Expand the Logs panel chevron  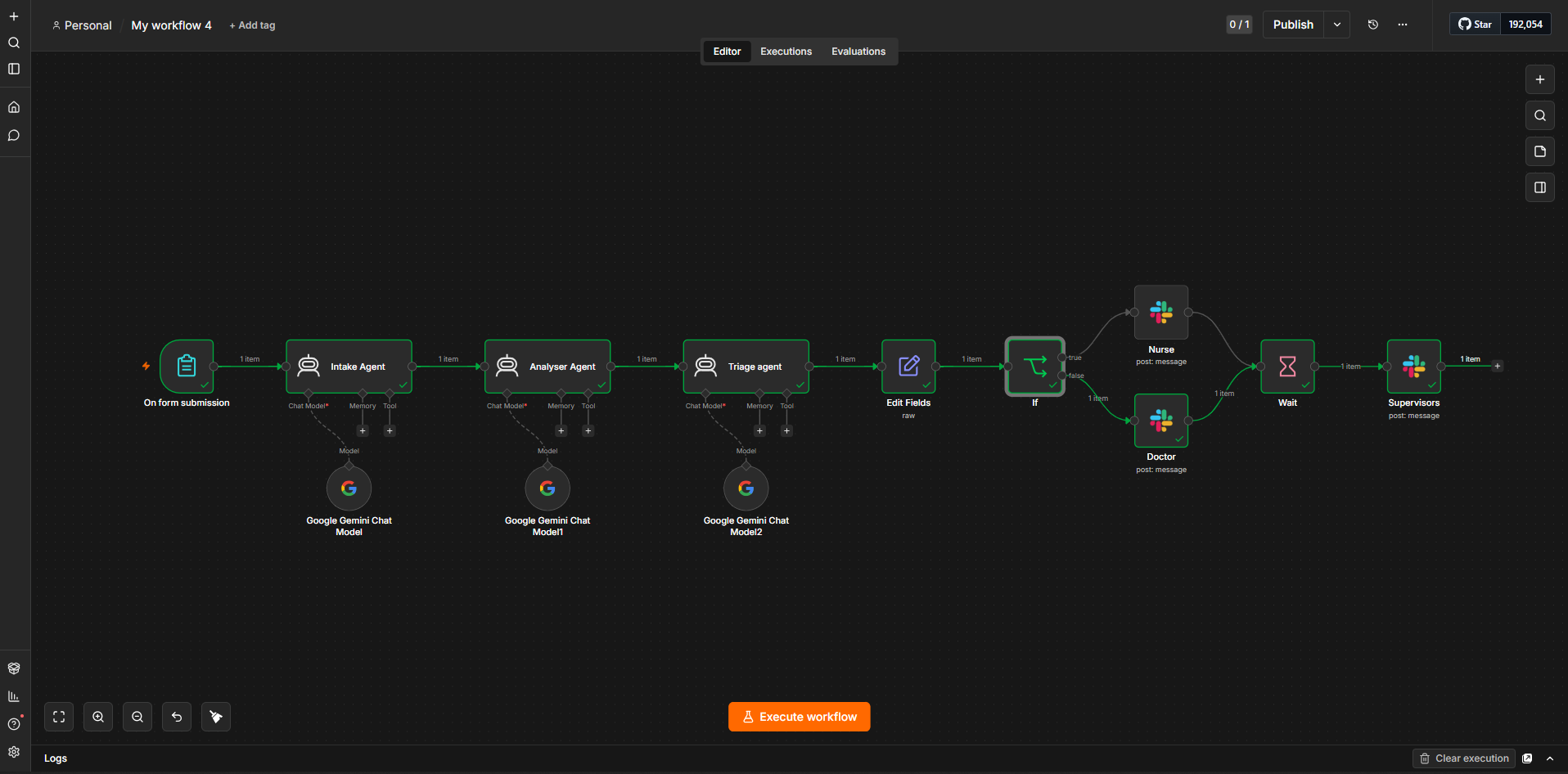pyautogui.click(x=1550, y=758)
